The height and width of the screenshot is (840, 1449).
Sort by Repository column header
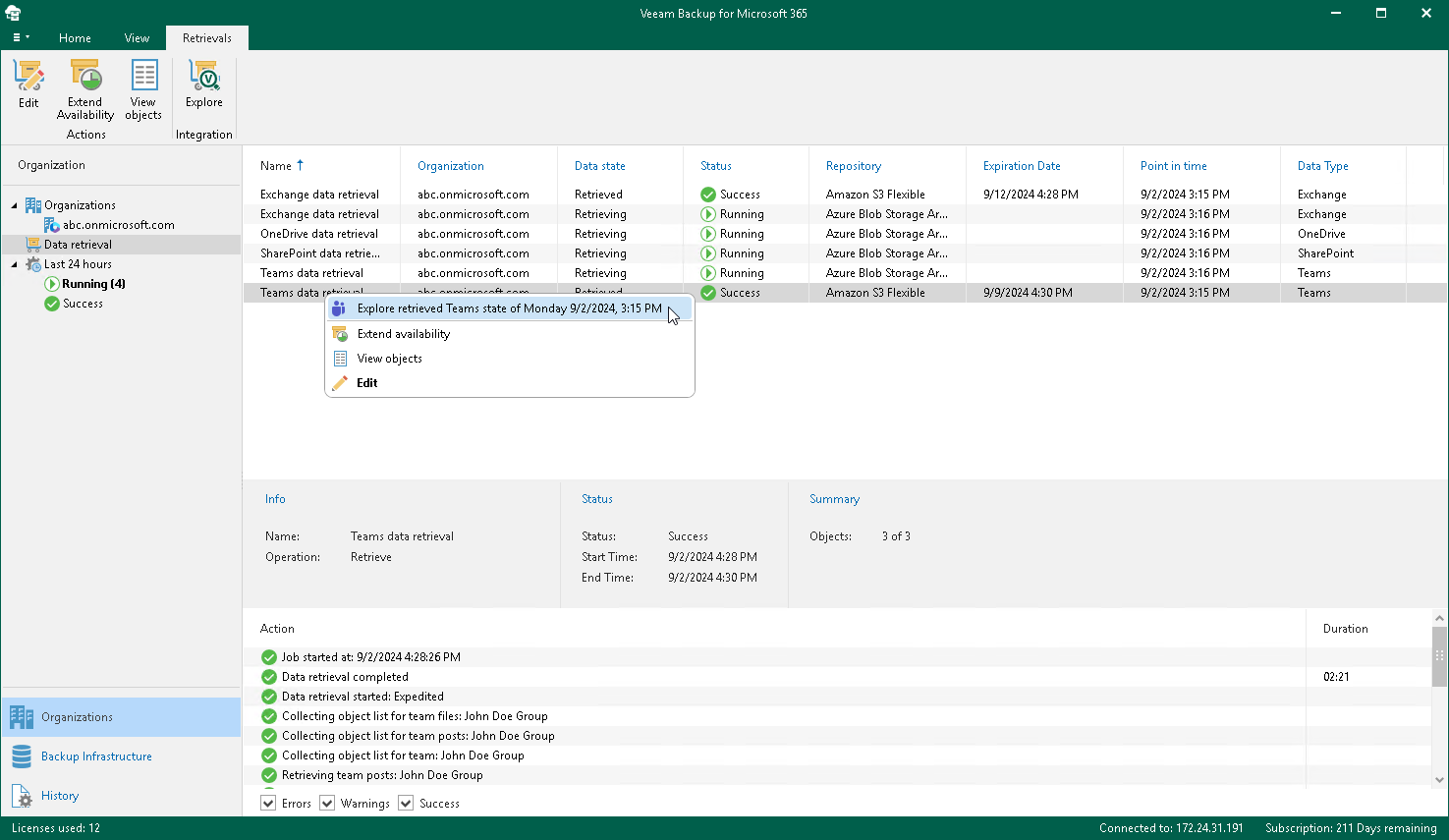coord(854,166)
